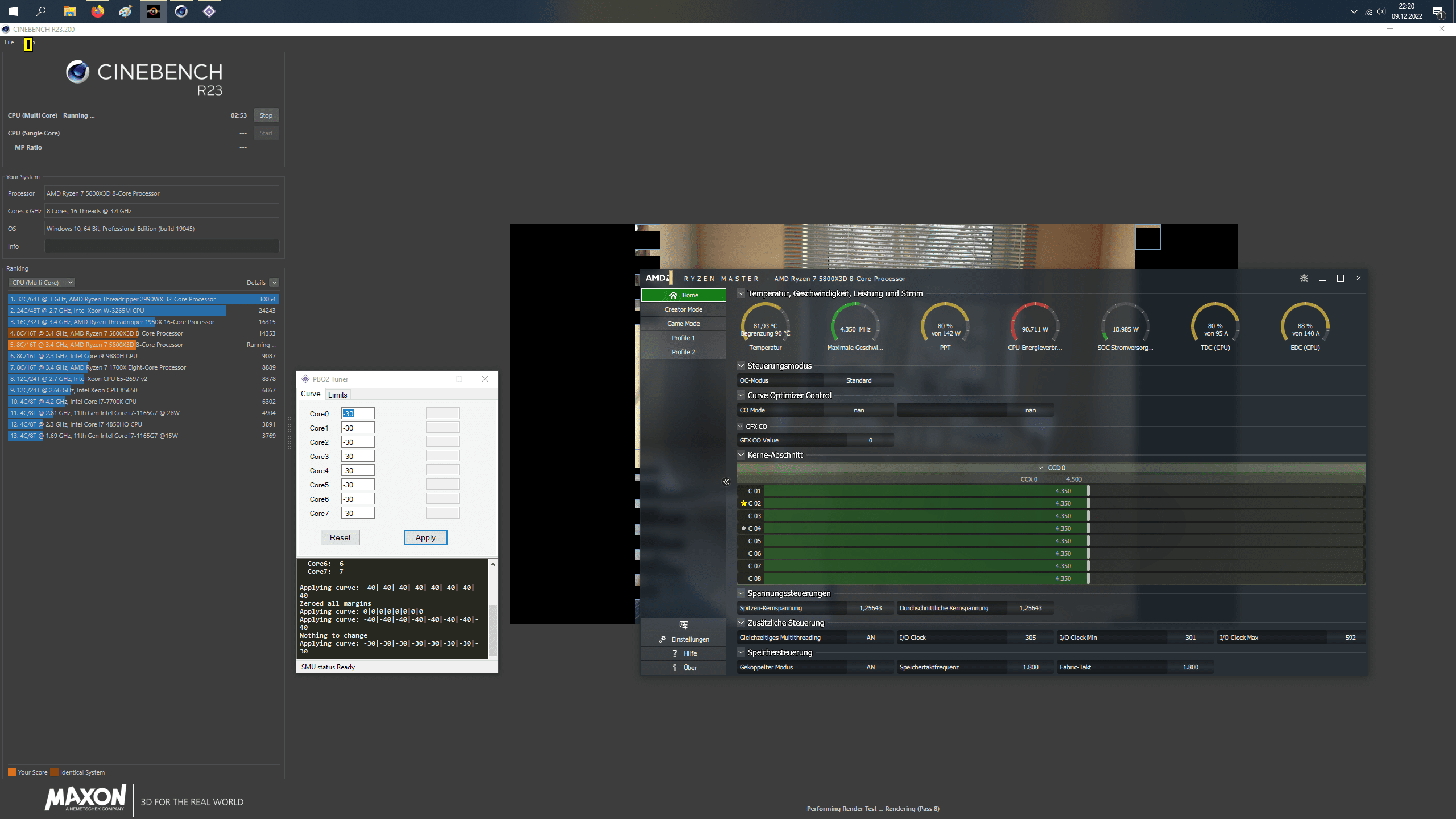The width and height of the screenshot is (1456, 819).
Task: Collapse the Curve Optimizer Control section
Action: 741,395
